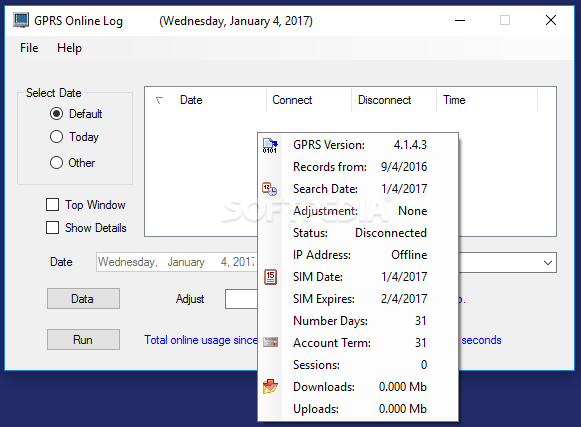Select Status Disconnected entry in popup
Image resolution: width=581 pixels, height=427 pixels.
[x=358, y=233]
